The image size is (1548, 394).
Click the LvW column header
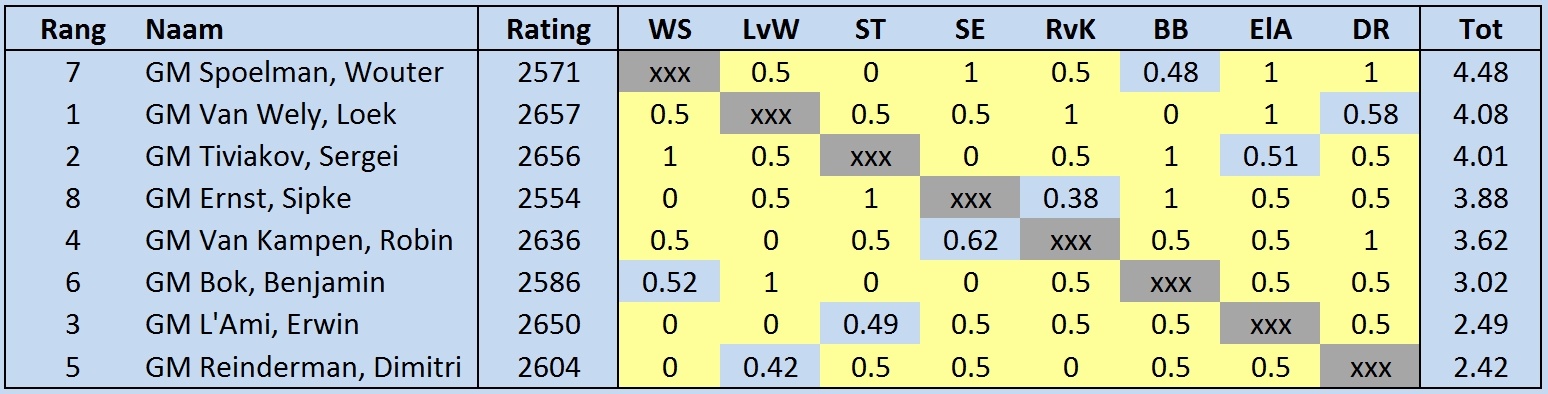(x=769, y=30)
